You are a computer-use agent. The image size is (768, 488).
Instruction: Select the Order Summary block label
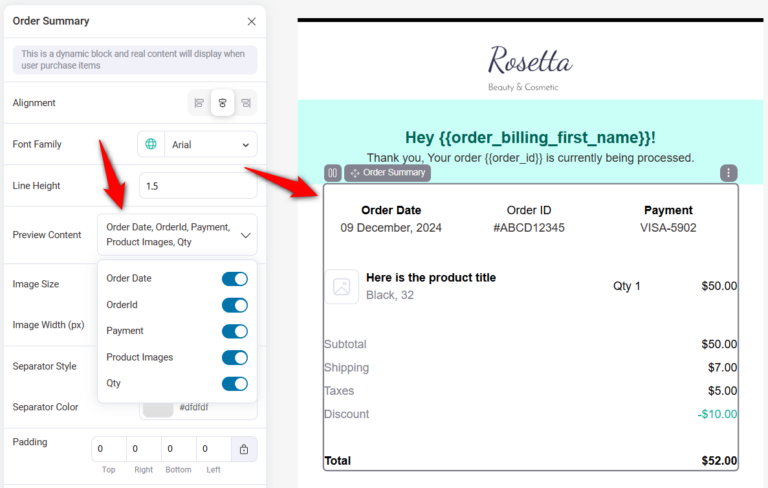[388, 173]
